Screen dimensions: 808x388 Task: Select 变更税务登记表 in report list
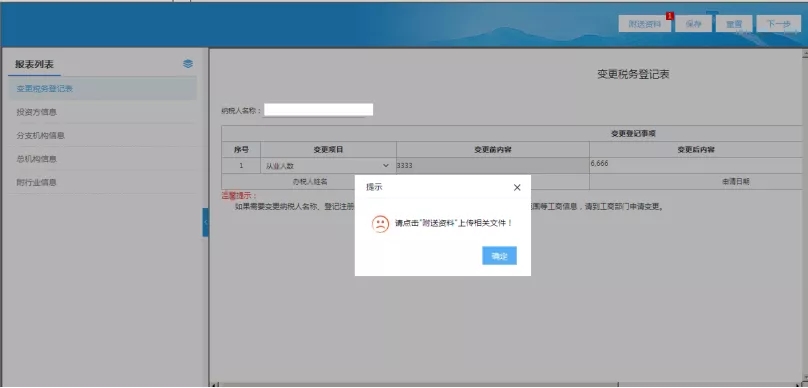click(x=103, y=89)
